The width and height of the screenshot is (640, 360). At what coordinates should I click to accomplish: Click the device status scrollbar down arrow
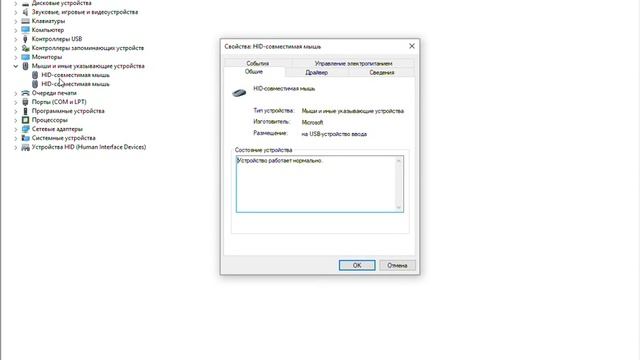(398, 207)
